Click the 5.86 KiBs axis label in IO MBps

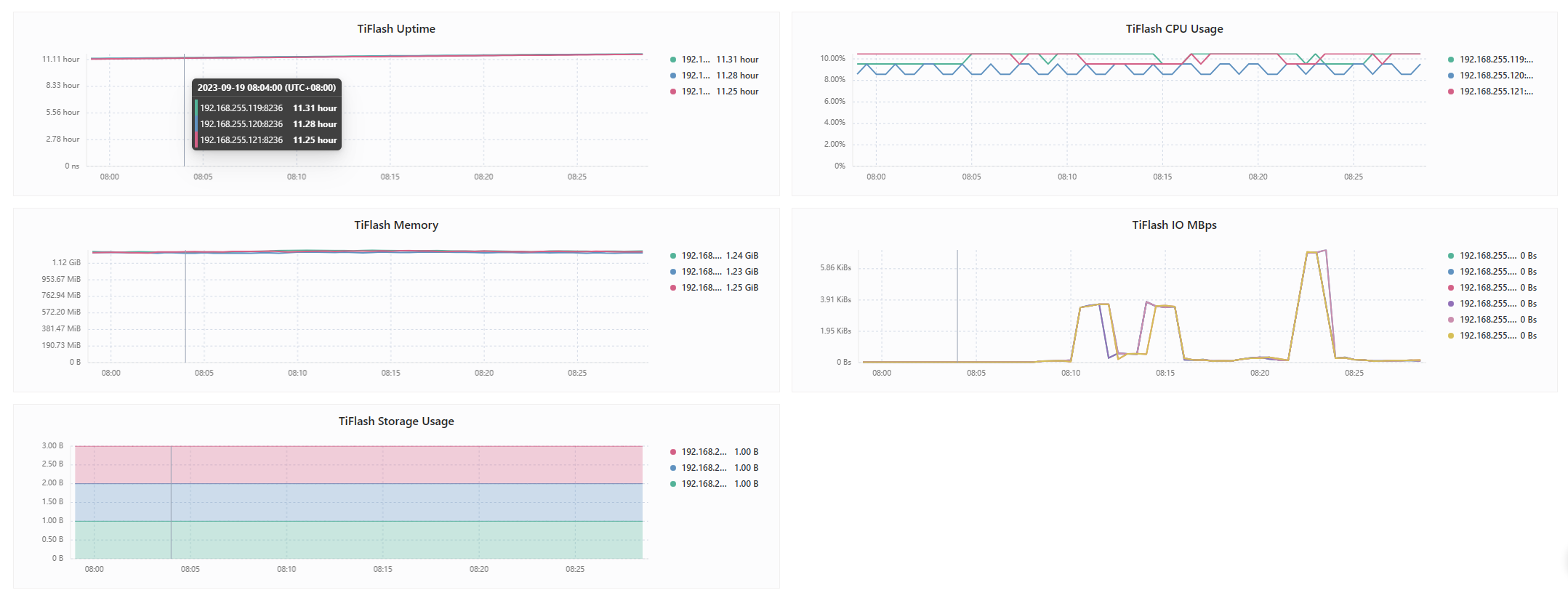pos(835,268)
